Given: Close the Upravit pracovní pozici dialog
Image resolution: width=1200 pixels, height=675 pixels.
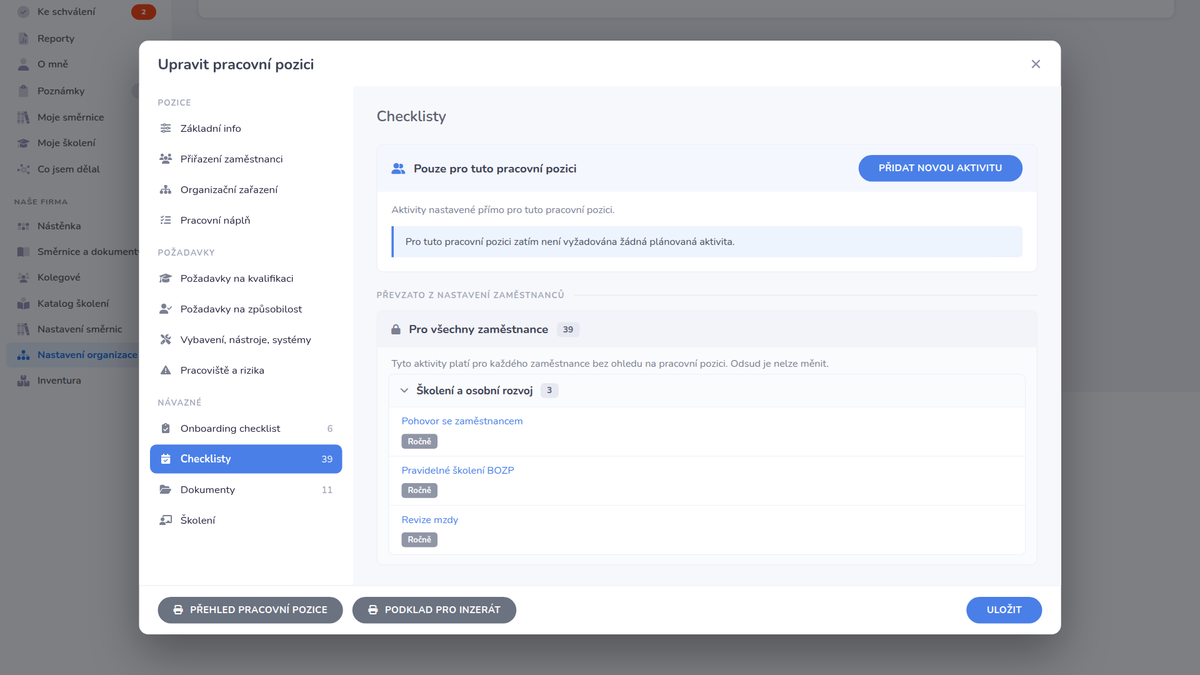Looking at the screenshot, I should coord(1036,64).
